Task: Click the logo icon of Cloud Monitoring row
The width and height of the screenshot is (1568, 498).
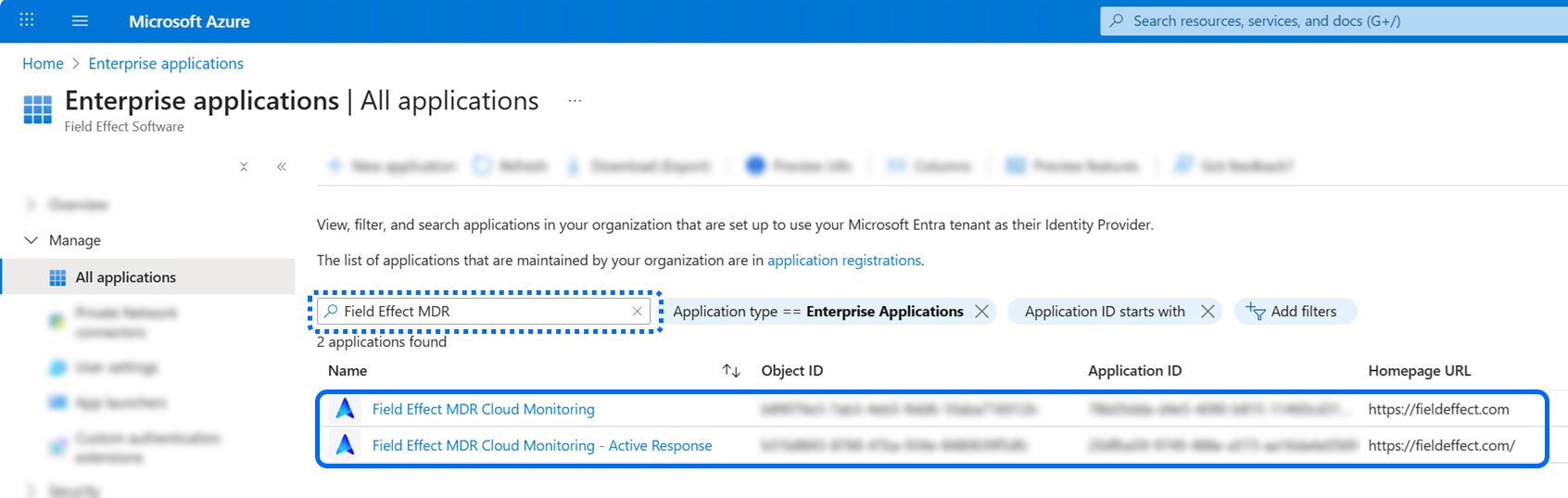Action: point(346,408)
